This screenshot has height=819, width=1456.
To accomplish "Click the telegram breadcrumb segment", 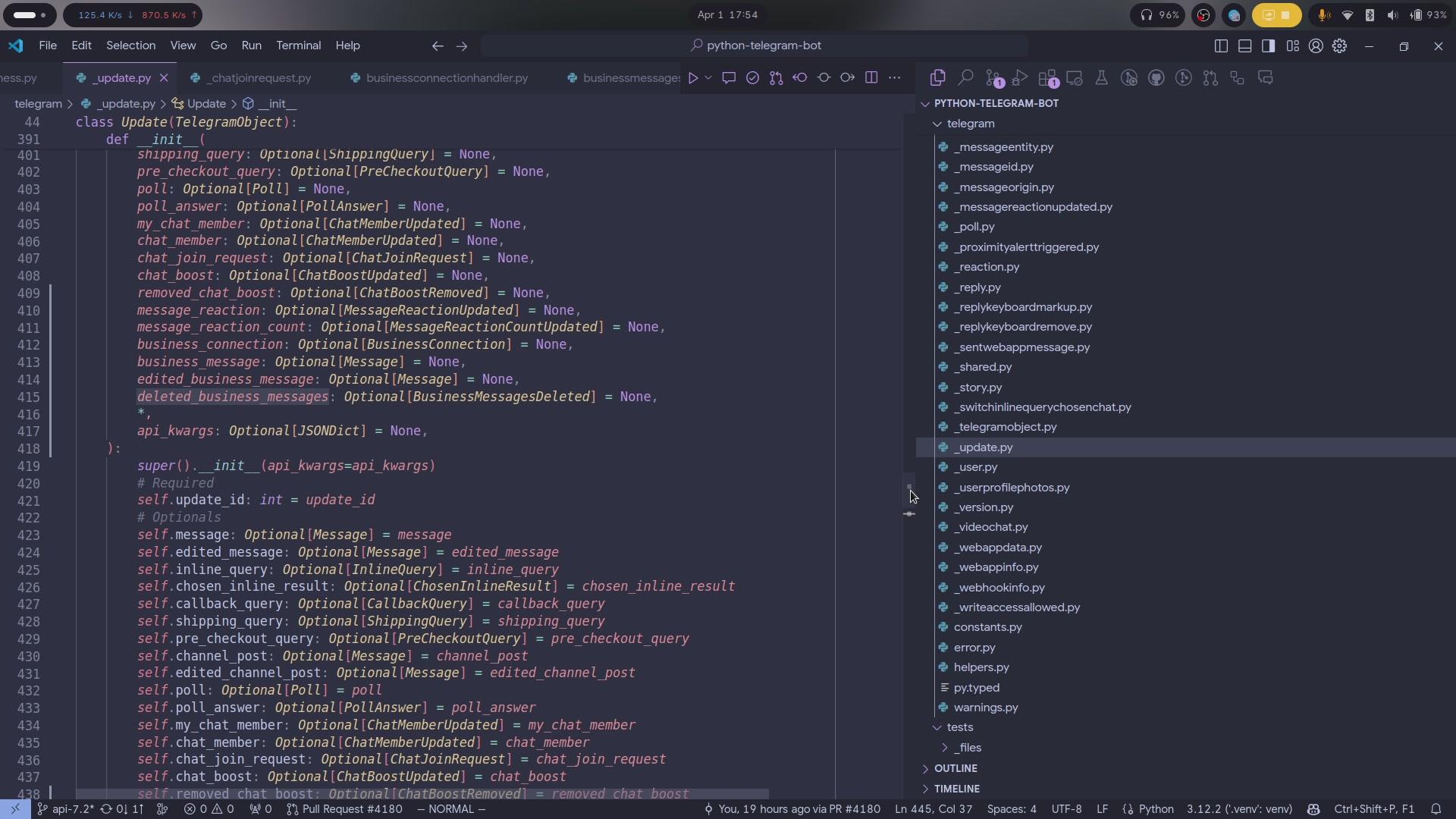I will coord(38,104).
